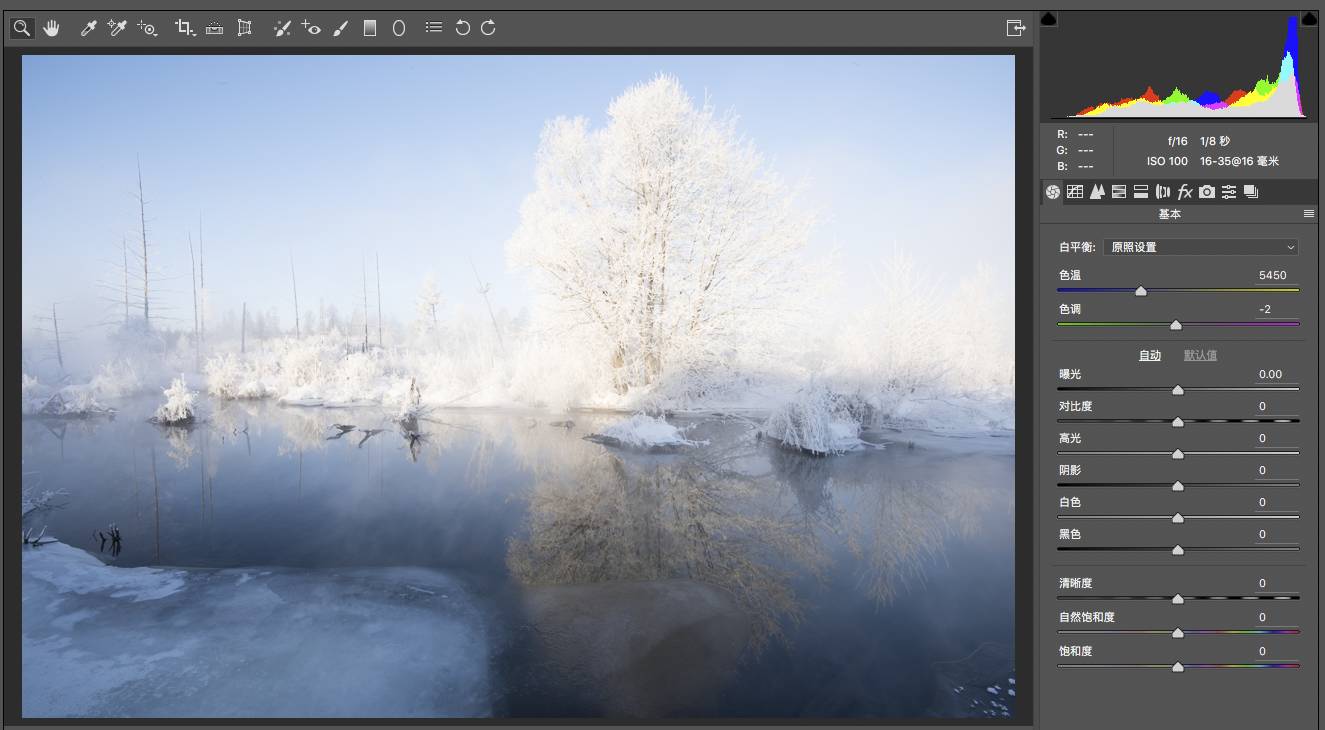Pick the White Balance eyedropper tool

tap(88, 28)
